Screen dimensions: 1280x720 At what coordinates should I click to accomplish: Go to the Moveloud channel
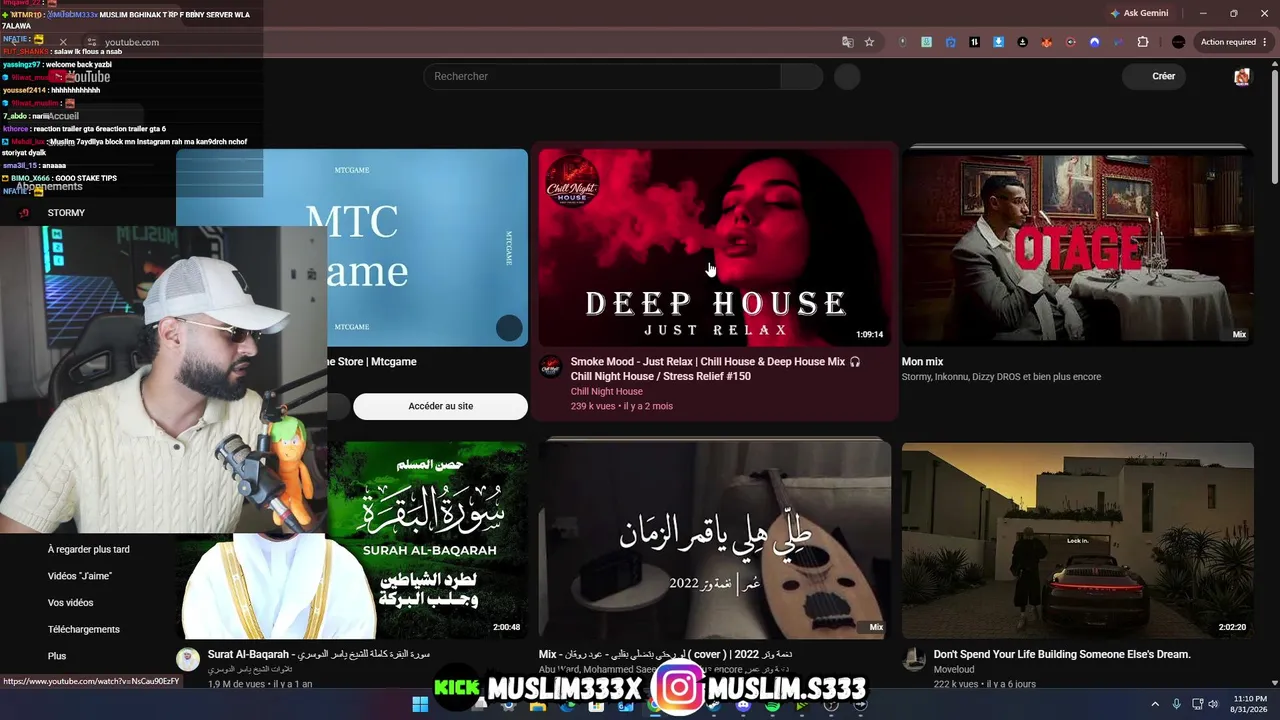(x=954, y=670)
